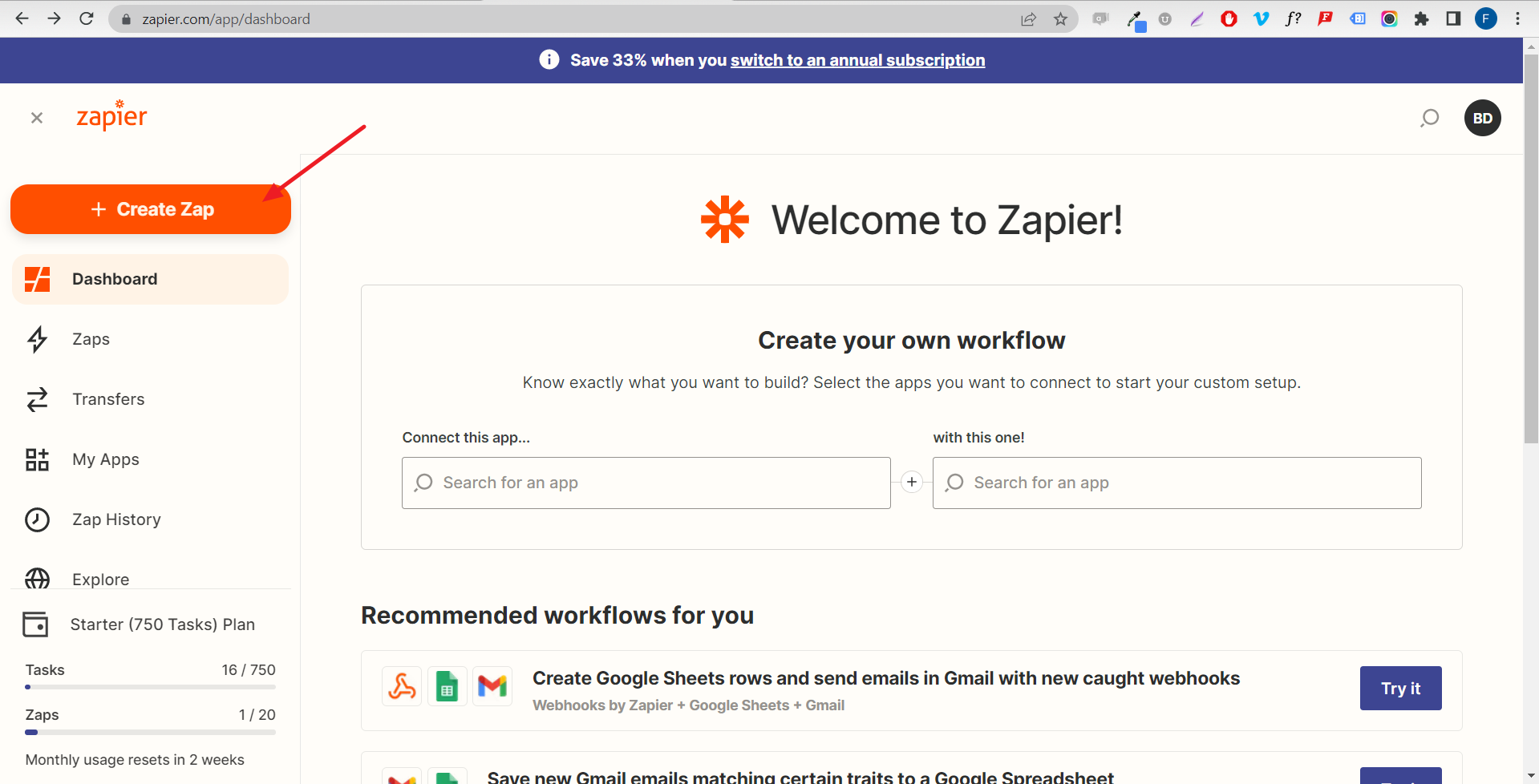Image resolution: width=1539 pixels, height=784 pixels.
Task: Open search via magnifier icon in header
Action: click(x=1429, y=119)
